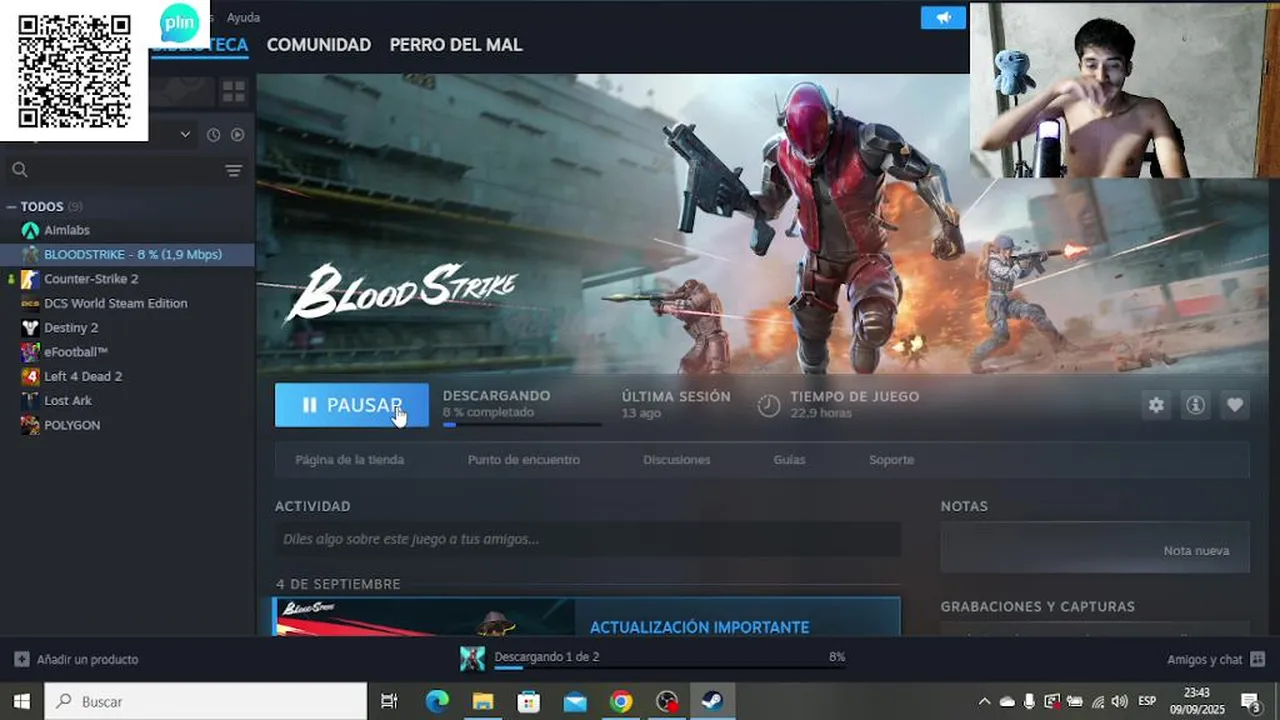Click Counter-Strike 2 game icon
The height and width of the screenshot is (720, 1280).
(30, 279)
